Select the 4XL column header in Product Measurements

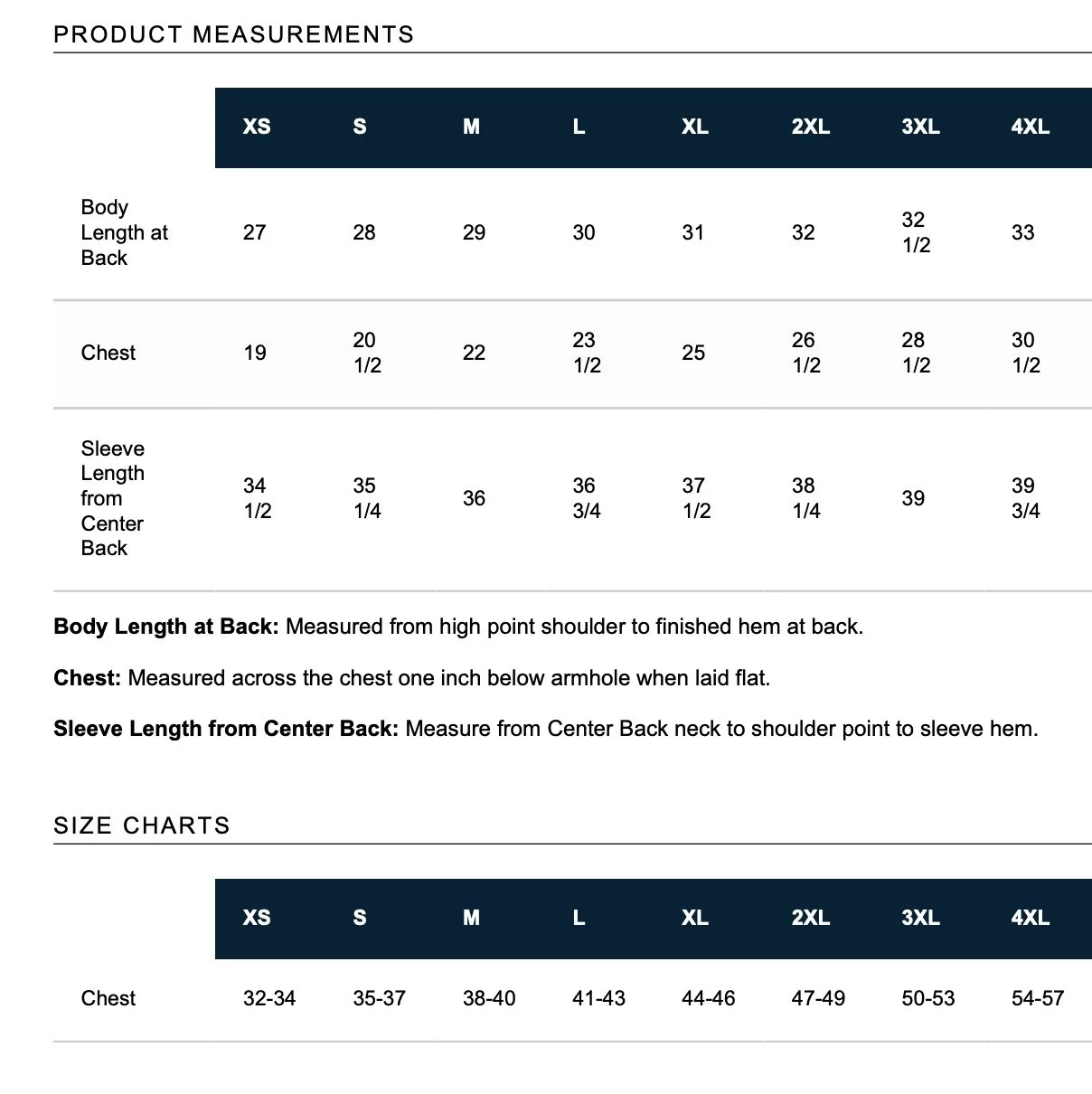pyautogui.click(x=1030, y=127)
